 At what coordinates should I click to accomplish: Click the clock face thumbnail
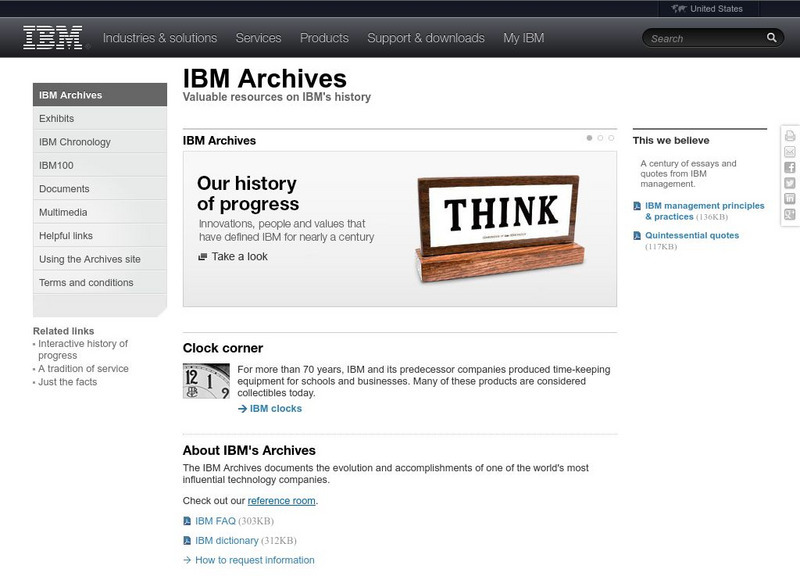pyautogui.click(x=206, y=381)
